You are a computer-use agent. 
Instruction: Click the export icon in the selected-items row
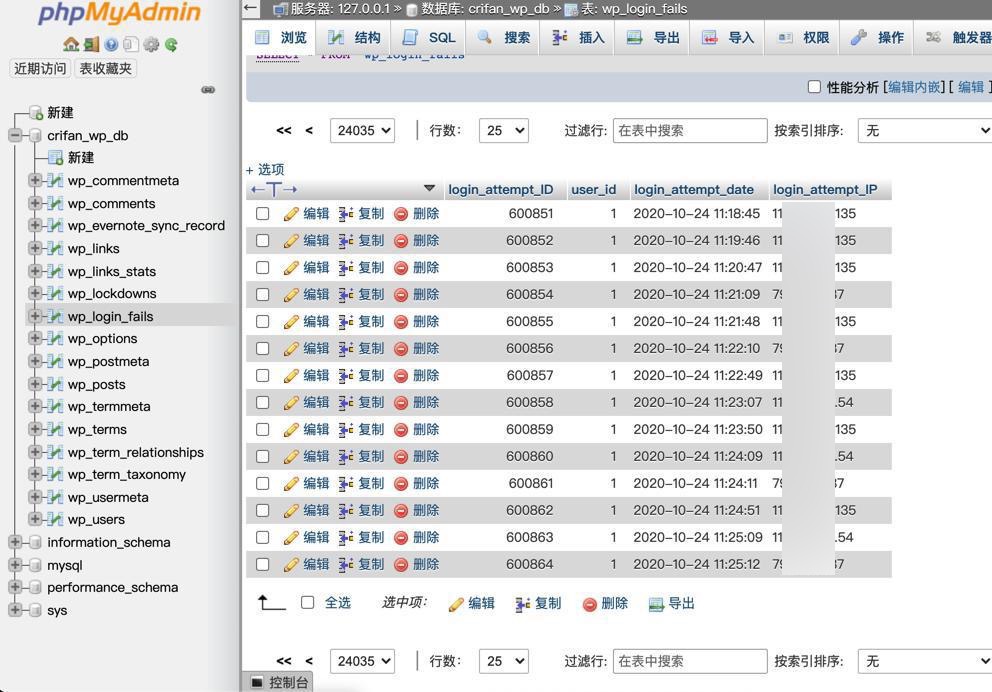[x=656, y=605]
